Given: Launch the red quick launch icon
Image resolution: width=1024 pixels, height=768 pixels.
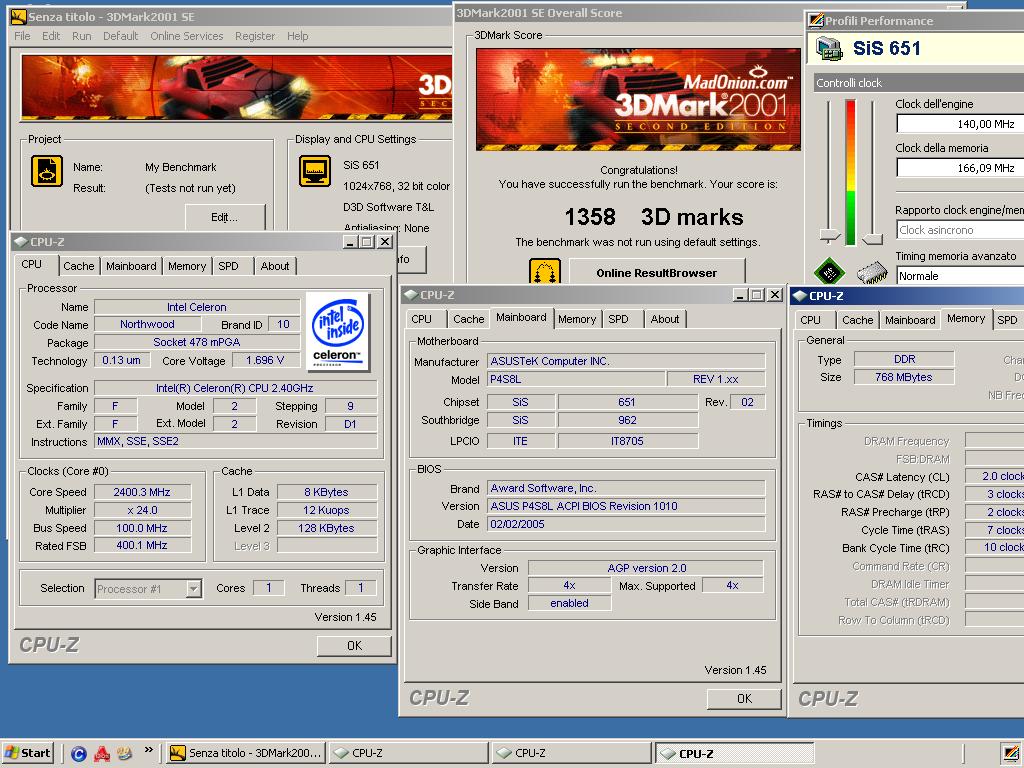Looking at the screenshot, I should (x=102, y=754).
